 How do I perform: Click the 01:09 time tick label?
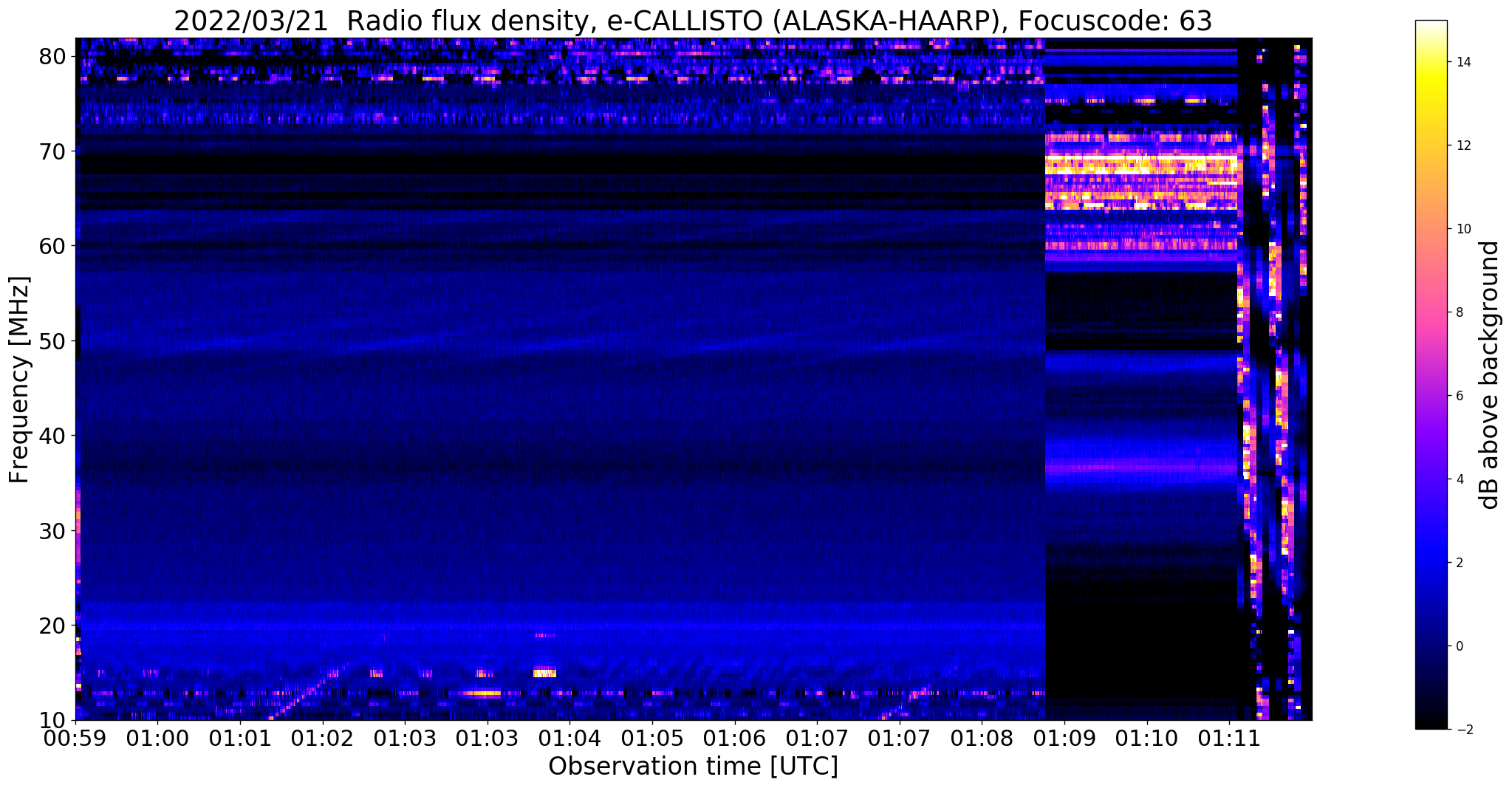(x=1064, y=738)
